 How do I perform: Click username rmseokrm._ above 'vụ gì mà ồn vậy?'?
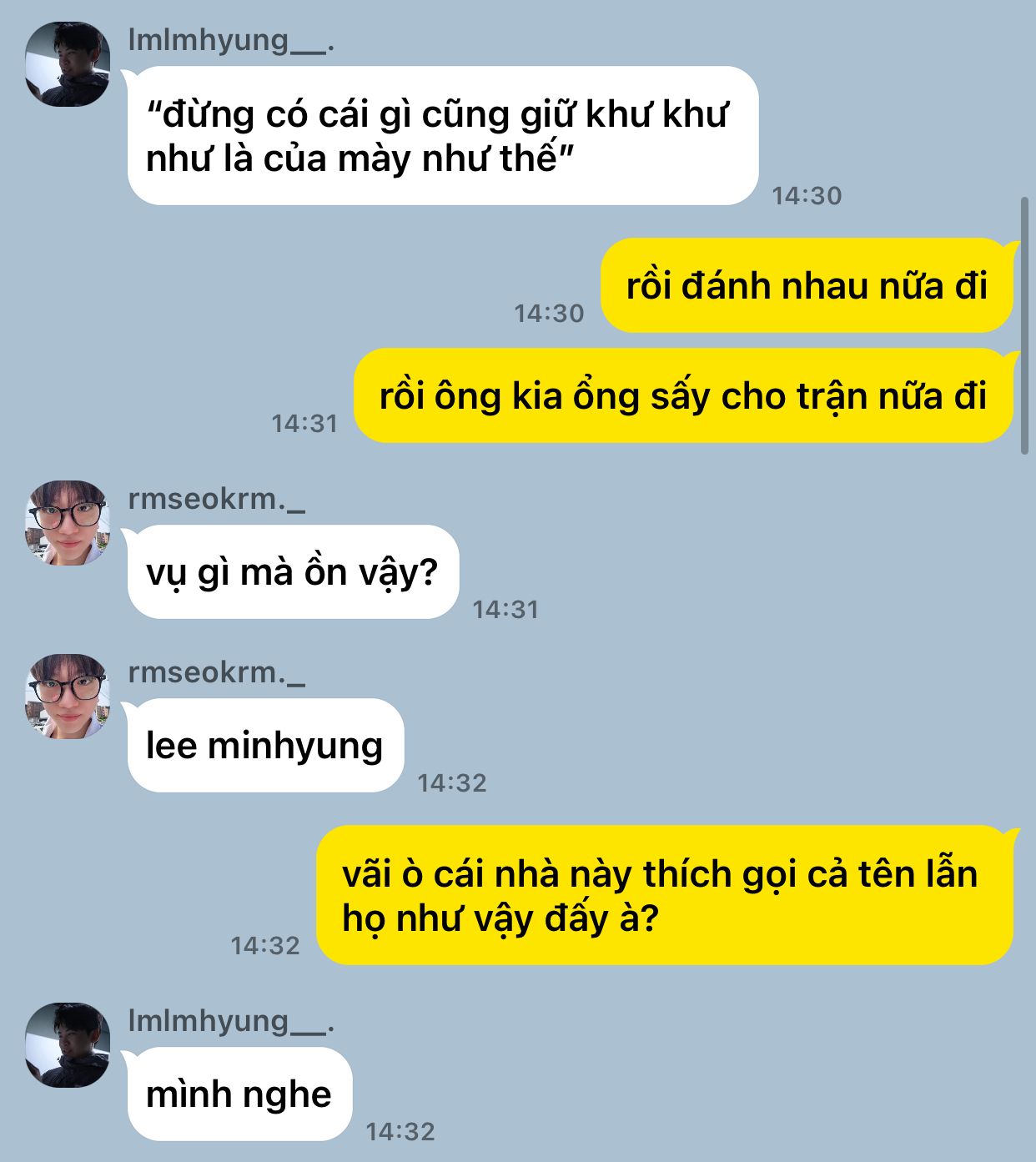click(217, 499)
